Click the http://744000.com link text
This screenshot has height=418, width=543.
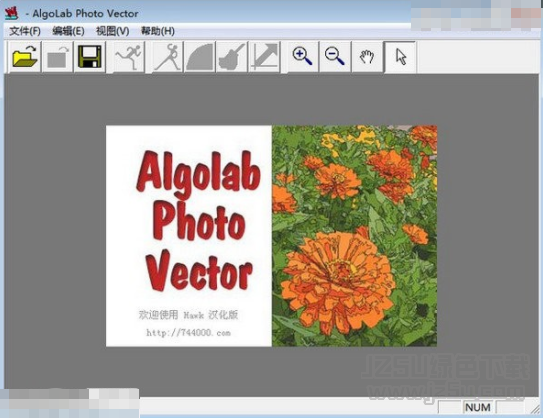(x=188, y=333)
